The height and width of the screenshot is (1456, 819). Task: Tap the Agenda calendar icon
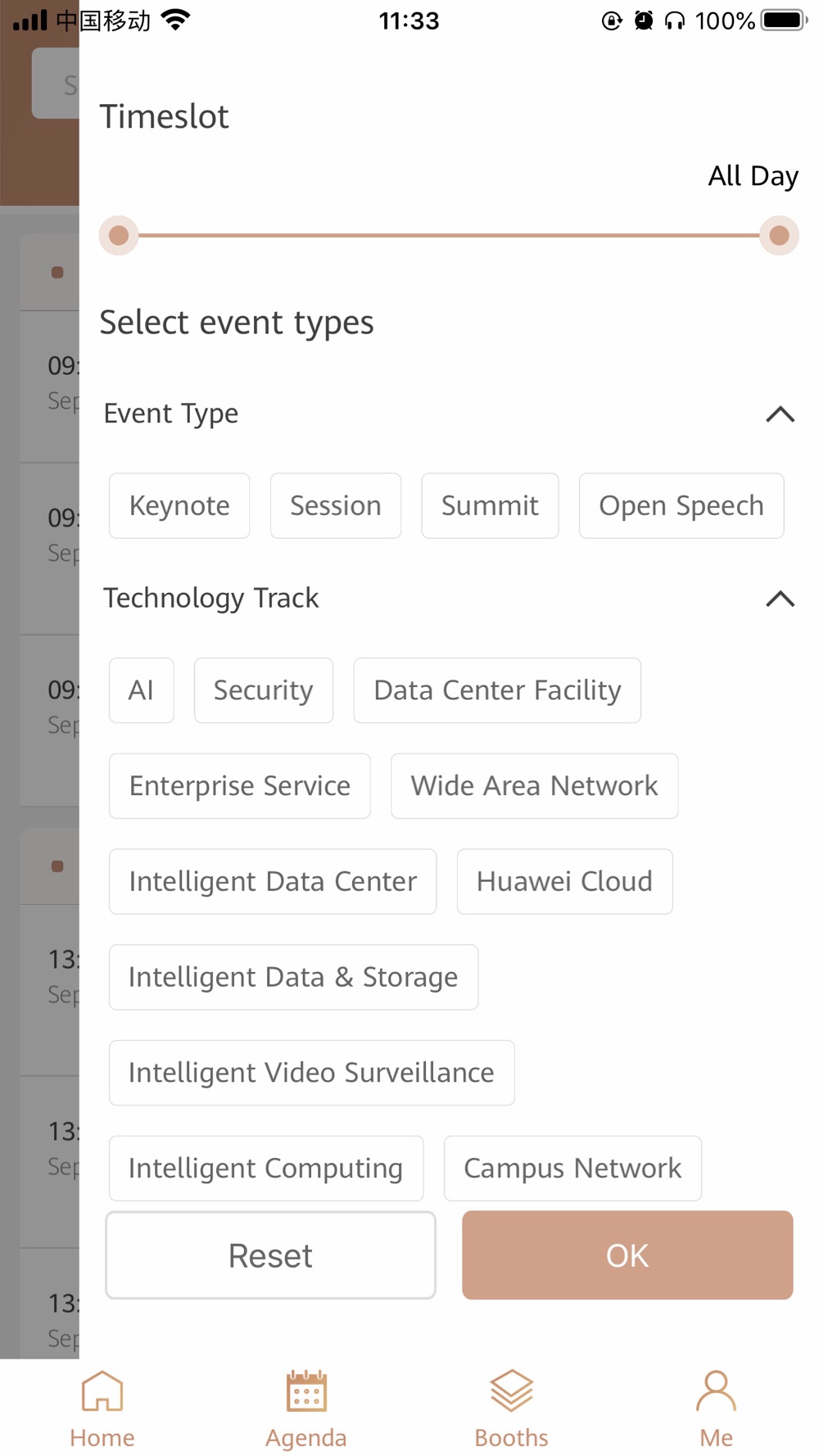click(306, 1390)
